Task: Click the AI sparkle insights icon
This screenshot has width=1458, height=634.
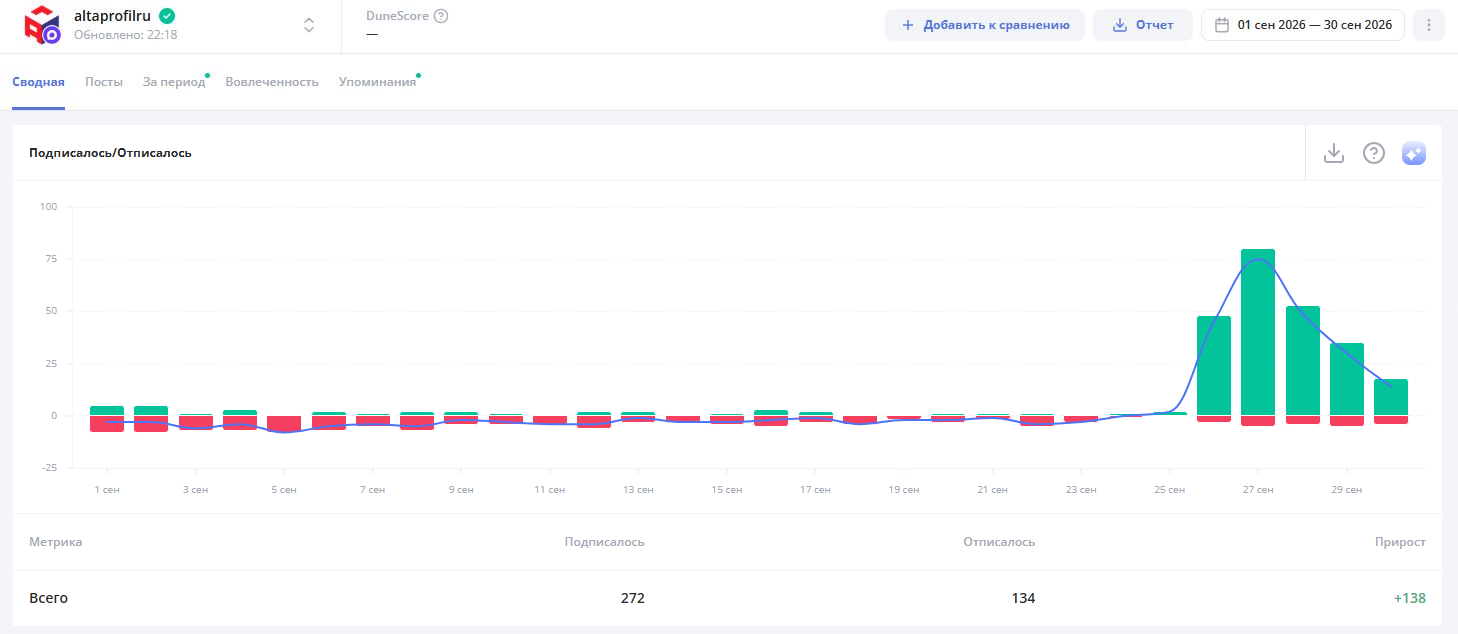Action: 1414,153
